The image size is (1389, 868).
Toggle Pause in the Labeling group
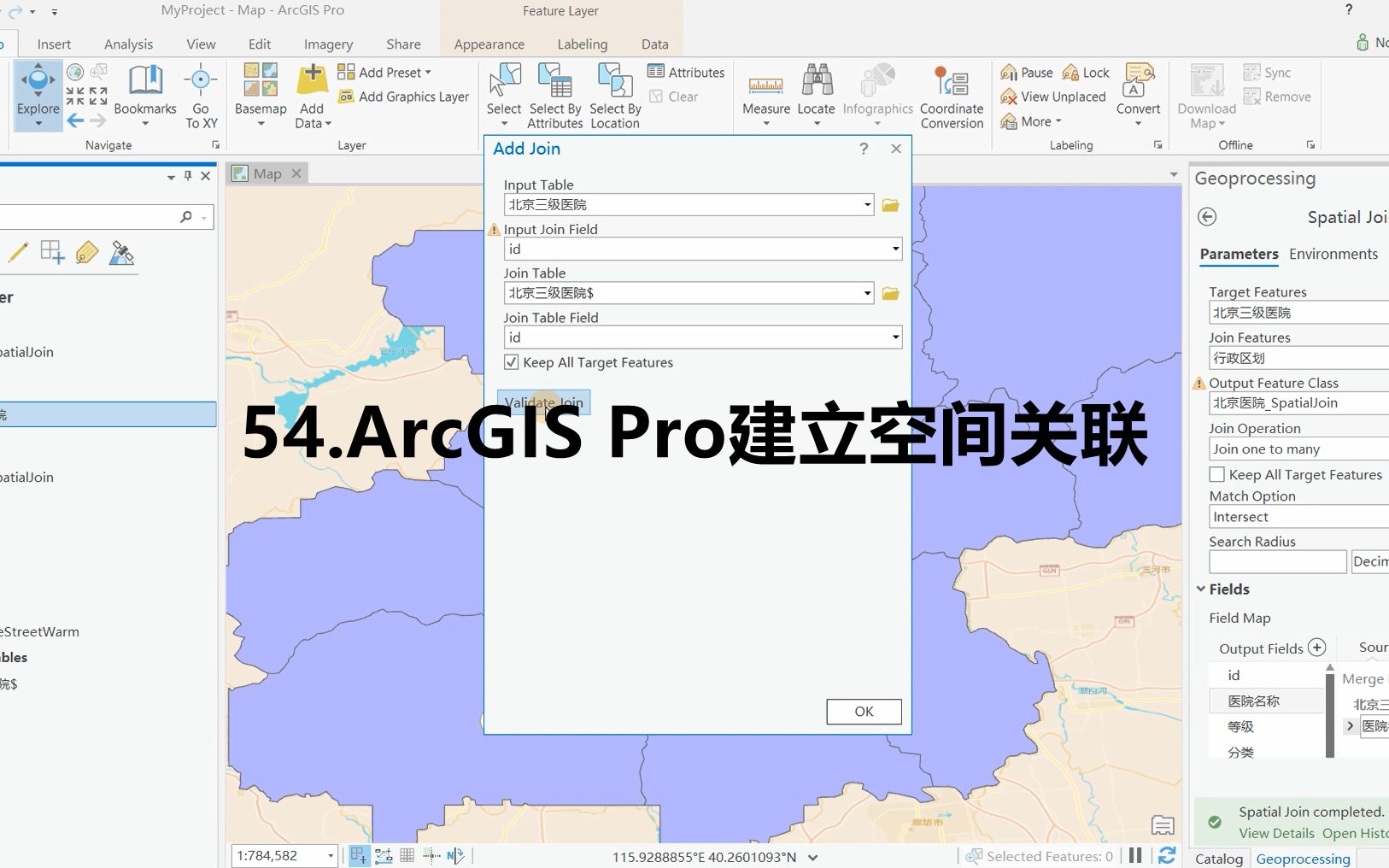1025,72
